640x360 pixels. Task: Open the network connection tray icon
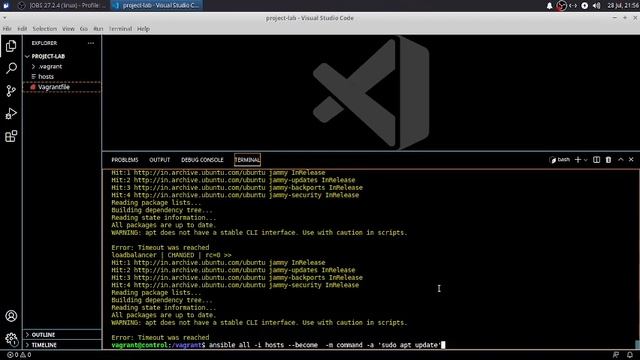click(x=573, y=6)
